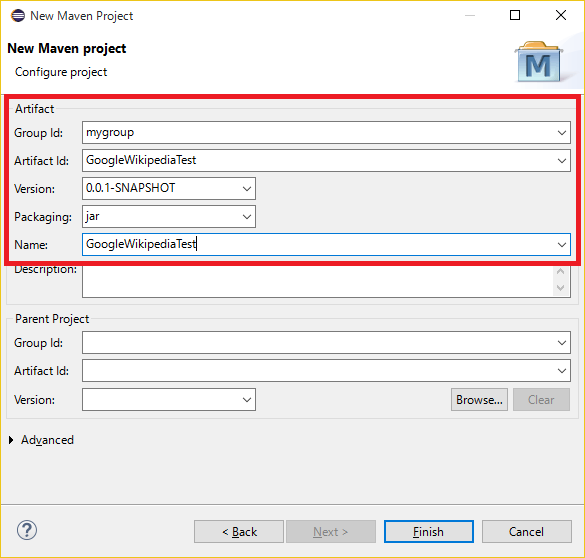Click the Maven M wizard banner icon
The width and height of the screenshot is (585, 558).
[538, 62]
